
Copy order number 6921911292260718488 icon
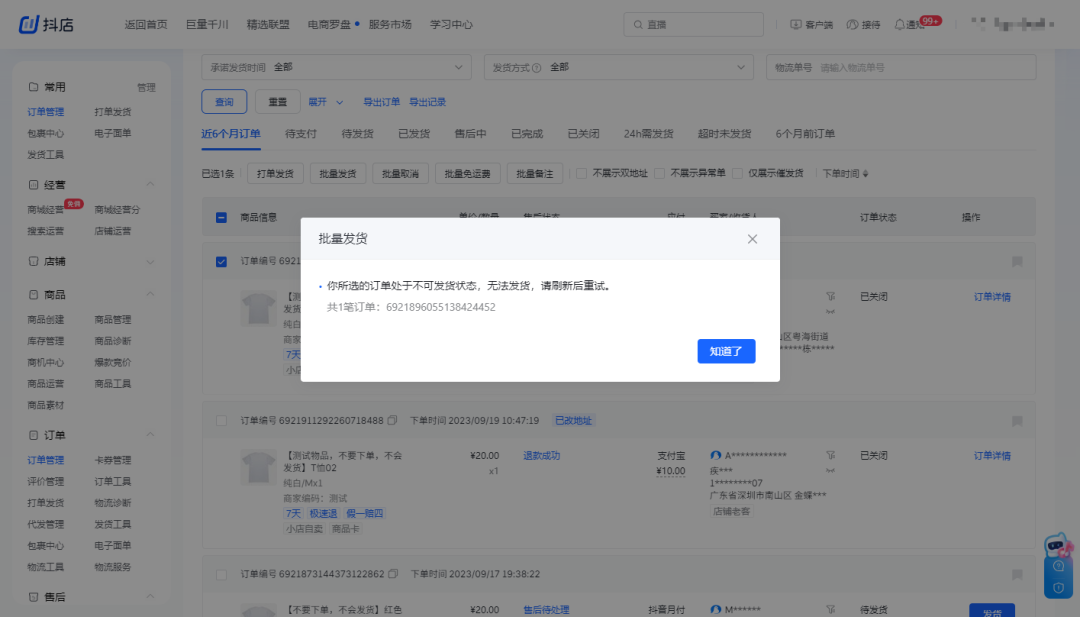[x=392, y=420]
